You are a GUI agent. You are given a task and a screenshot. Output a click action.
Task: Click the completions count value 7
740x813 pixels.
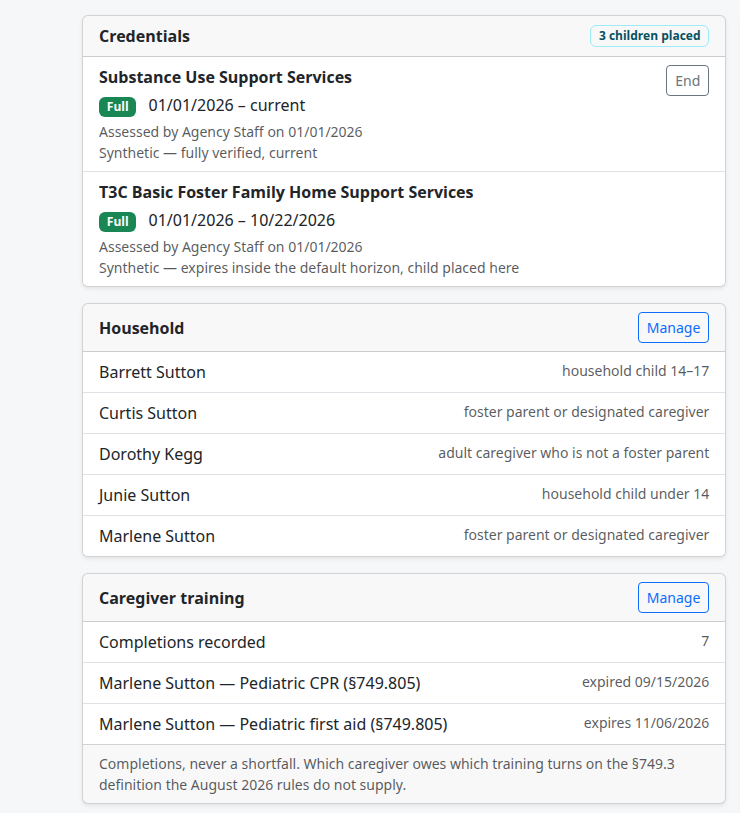click(x=705, y=641)
